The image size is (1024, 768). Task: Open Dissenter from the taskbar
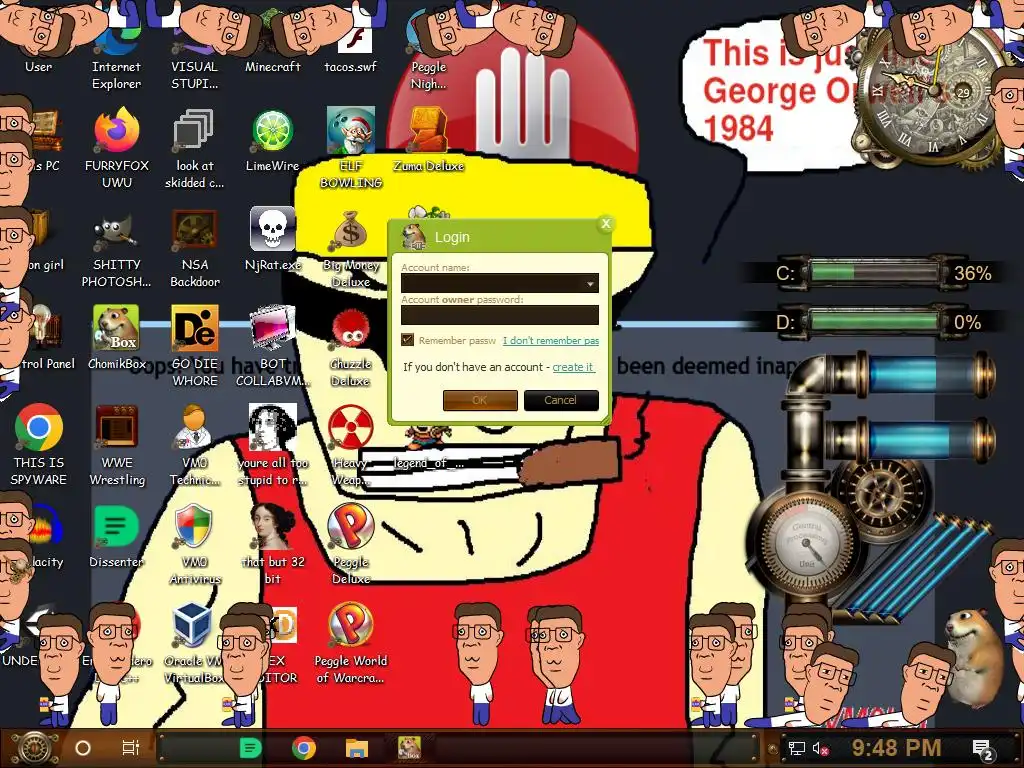coord(250,748)
